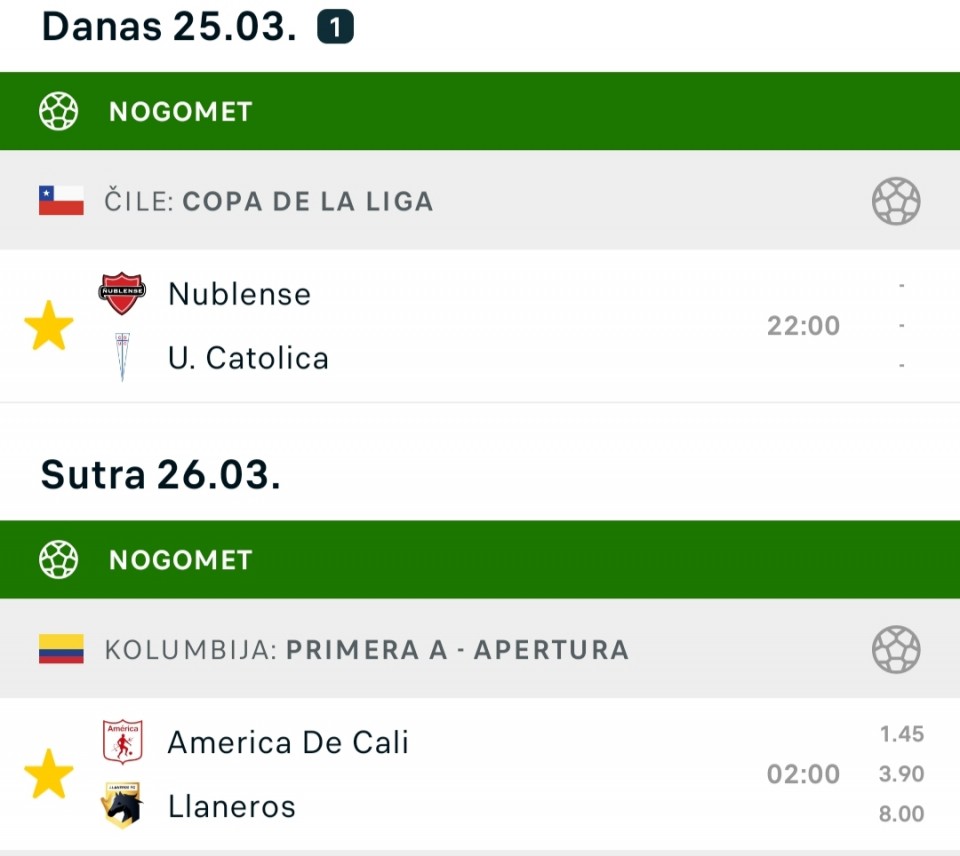The height and width of the screenshot is (856, 960).
Task: Select the 3.90 draw odds
Action: pos(901,774)
